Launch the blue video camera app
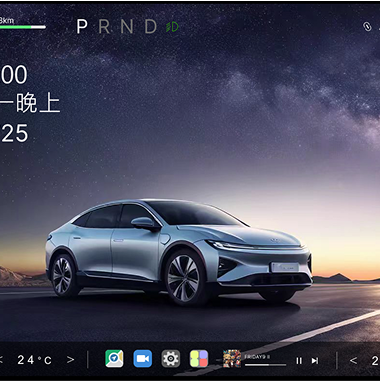Image resolution: width=380 pixels, height=381 pixels. coord(143,359)
